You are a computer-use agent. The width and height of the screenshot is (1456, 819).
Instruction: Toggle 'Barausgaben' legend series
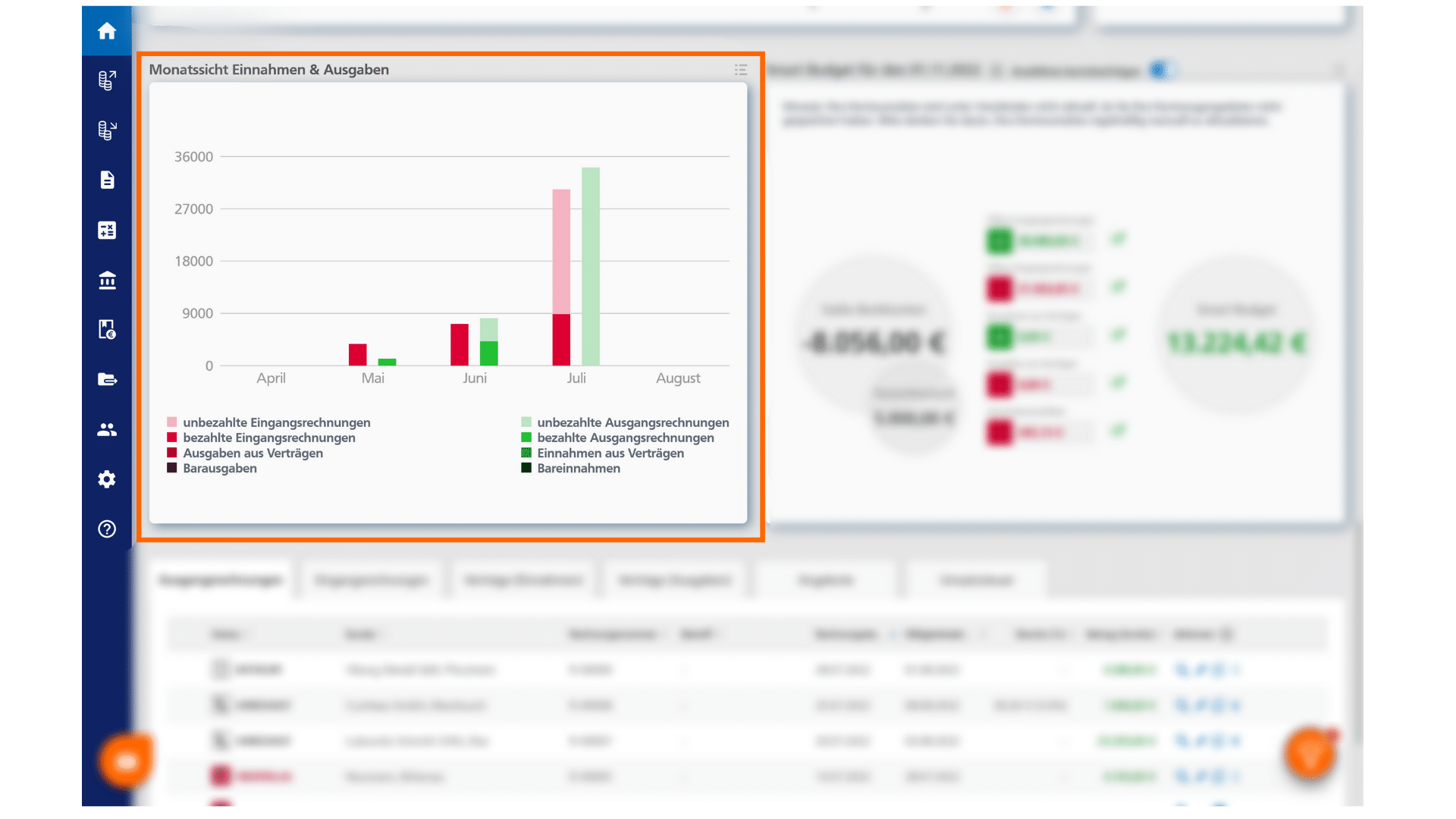[x=212, y=468]
